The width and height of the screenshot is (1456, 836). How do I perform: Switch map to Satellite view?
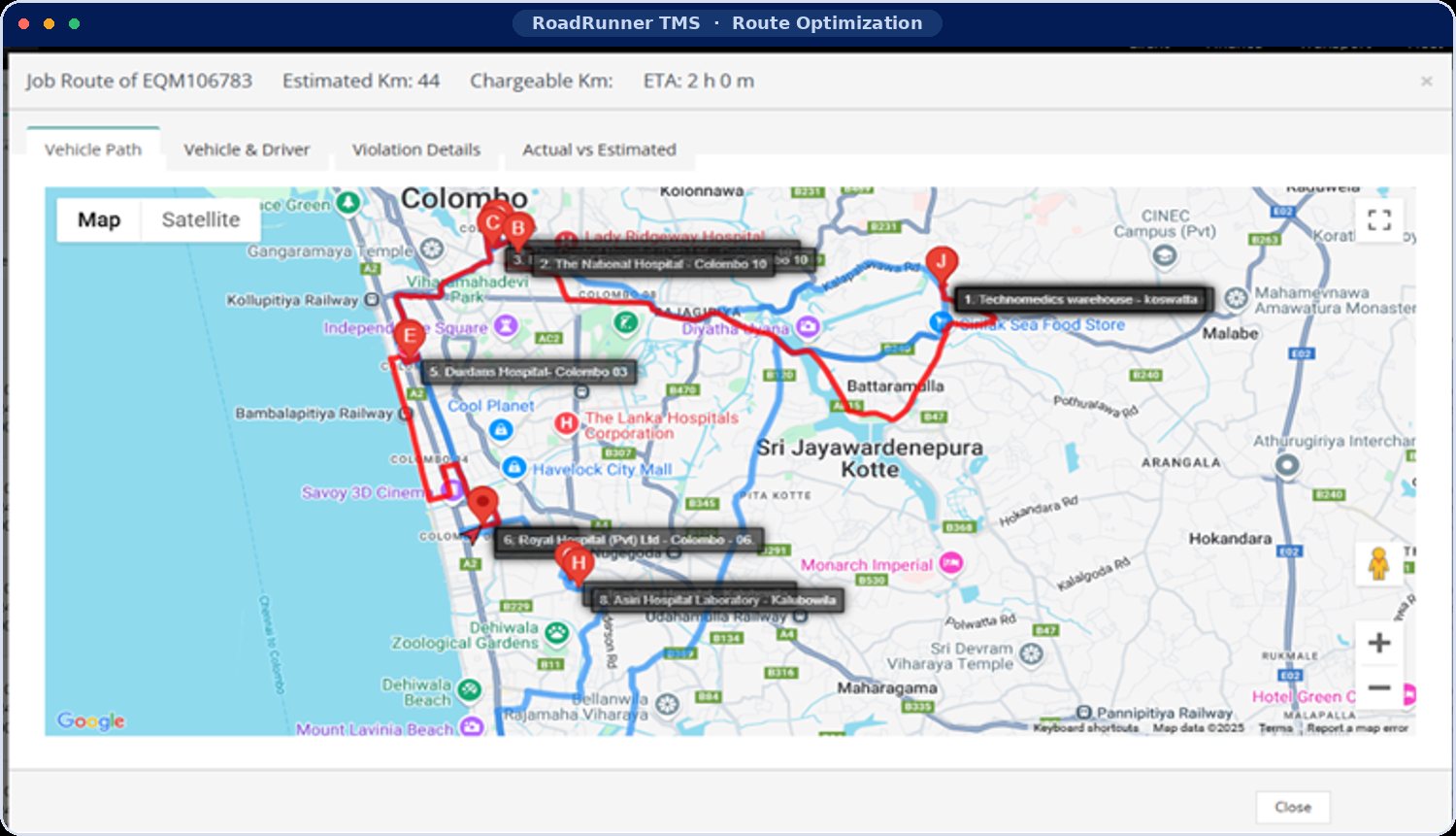(x=200, y=219)
